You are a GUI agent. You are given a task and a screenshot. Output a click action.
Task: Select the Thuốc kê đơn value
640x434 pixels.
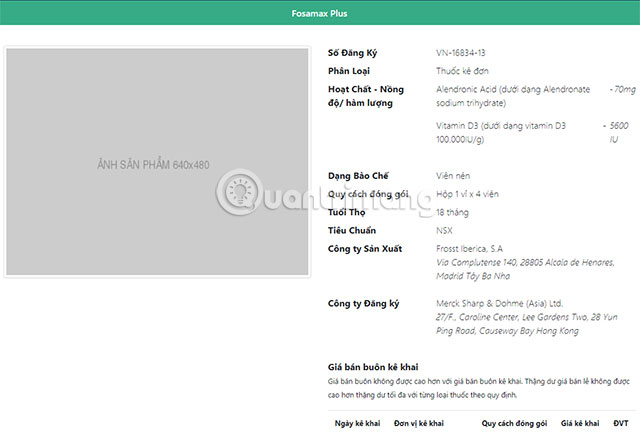click(x=462, y=71)
